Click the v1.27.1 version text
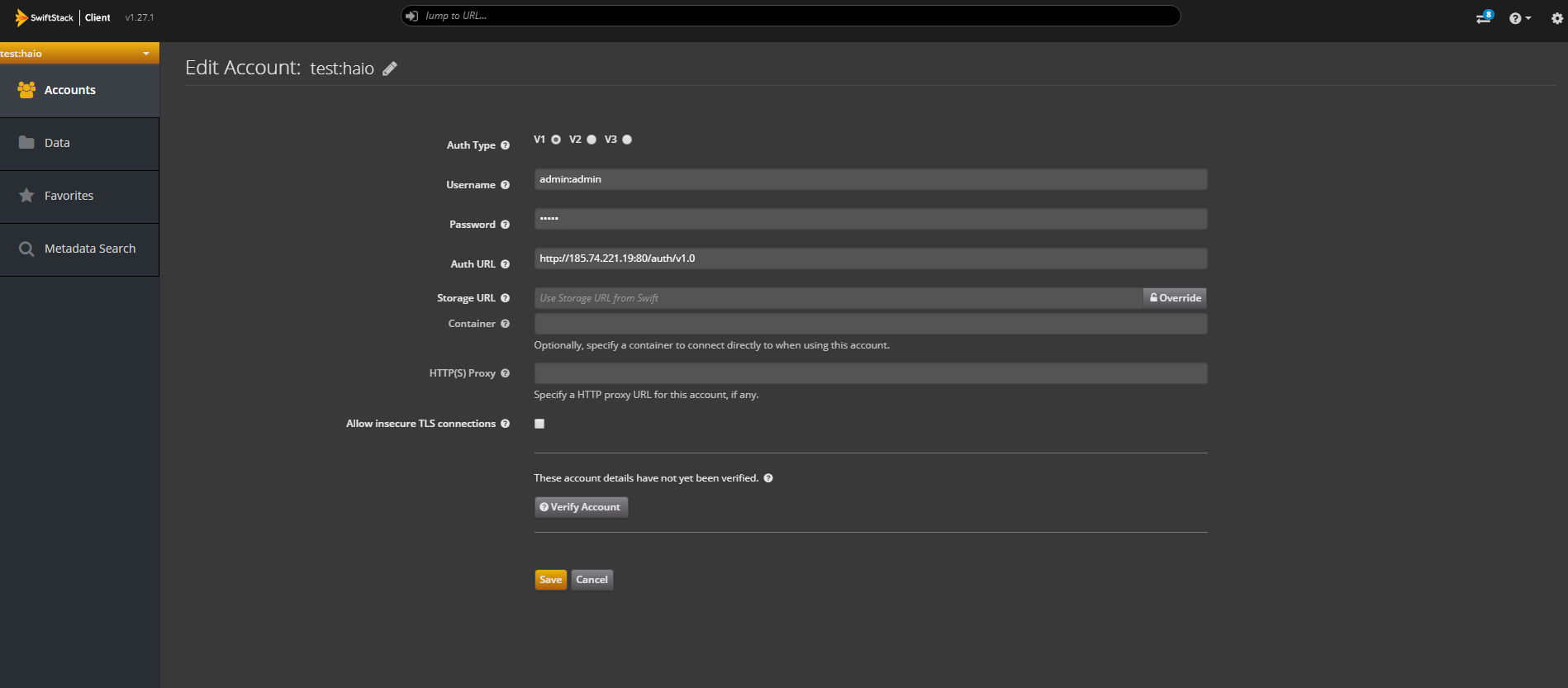The width and height of the screenshot is (1568, 688). pyautogui.click(x=140, y=17)
